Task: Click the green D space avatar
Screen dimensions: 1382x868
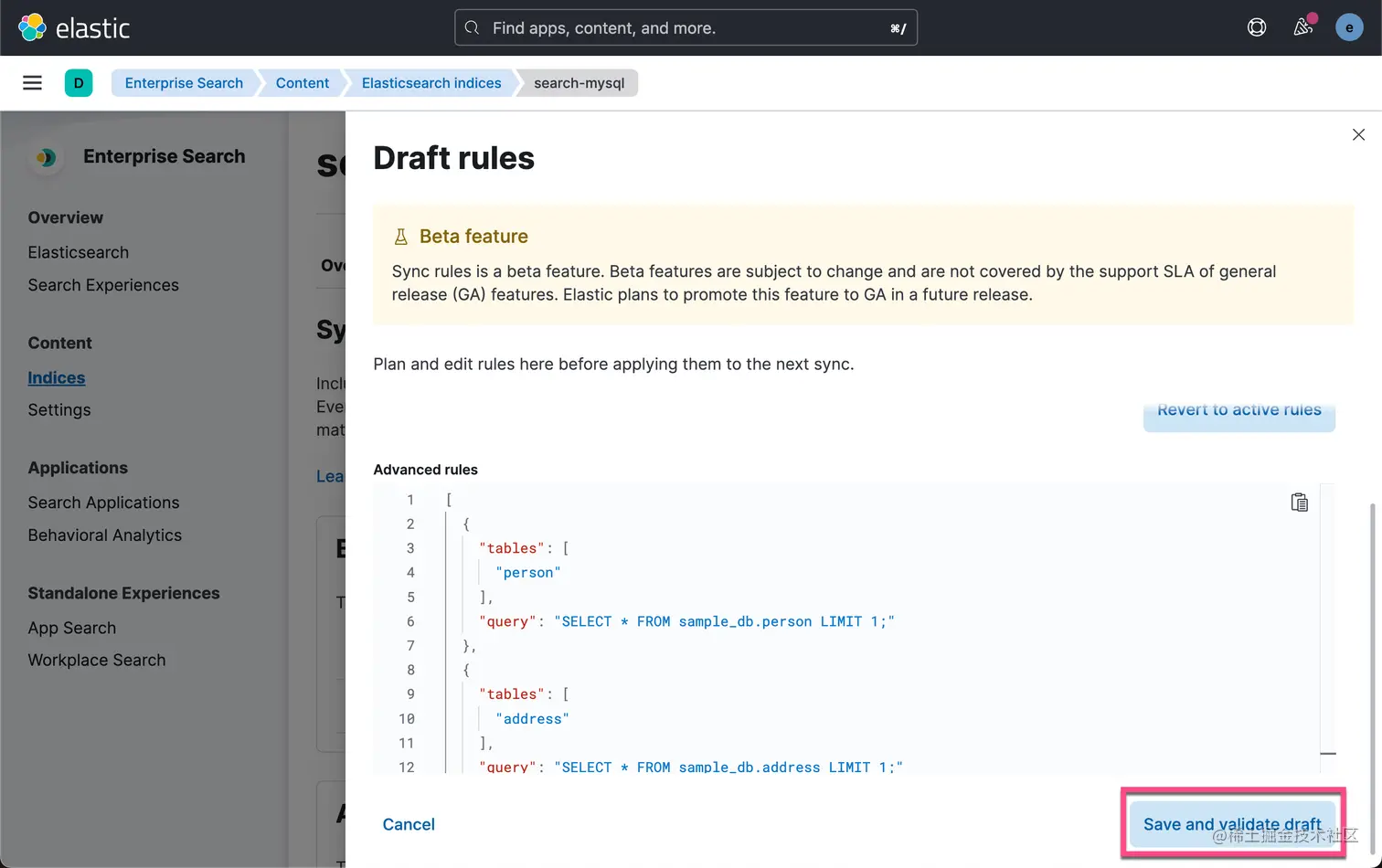Action: [79, 83]
